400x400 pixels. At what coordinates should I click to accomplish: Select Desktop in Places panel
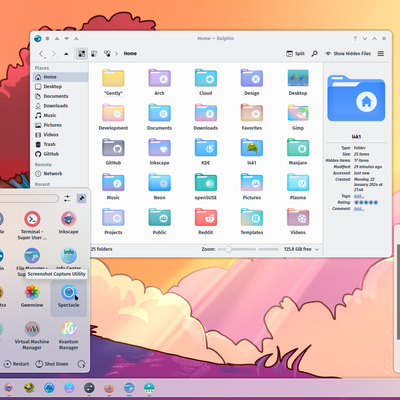tap(60, 86)
